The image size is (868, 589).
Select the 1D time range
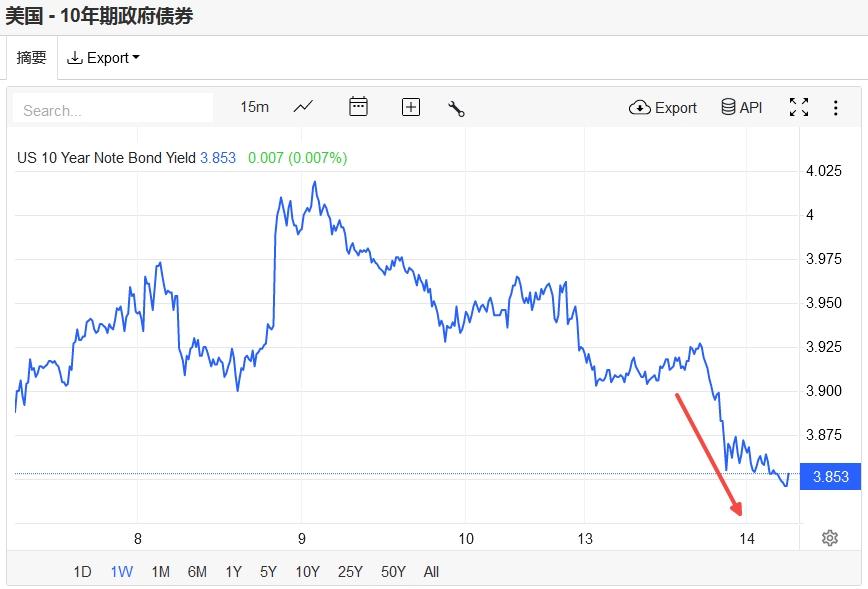[x=82, y=572]
